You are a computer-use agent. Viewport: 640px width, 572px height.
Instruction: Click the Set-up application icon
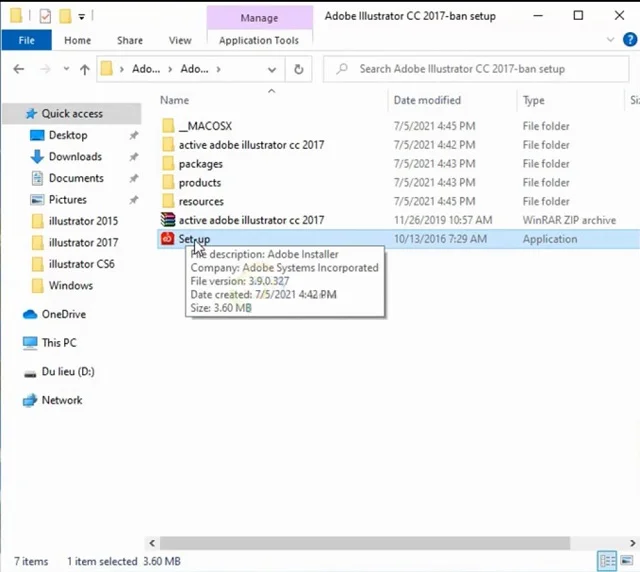click(168, 238)
